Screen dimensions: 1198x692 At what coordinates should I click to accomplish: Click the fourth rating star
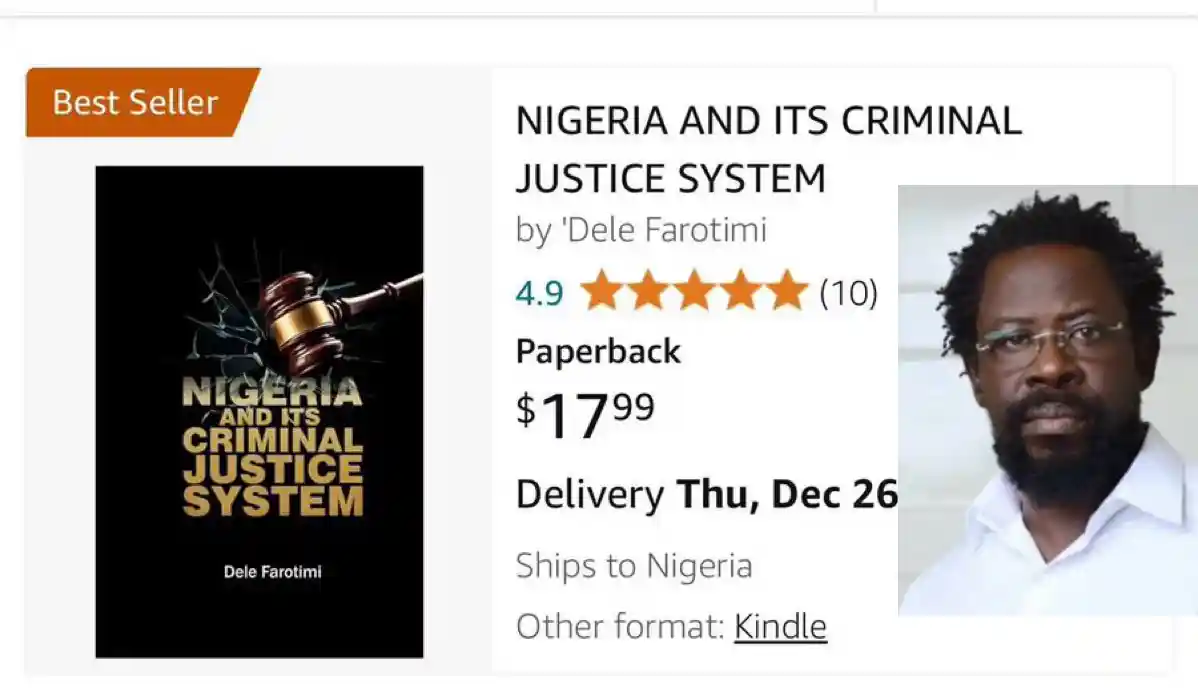coord(740,291)
